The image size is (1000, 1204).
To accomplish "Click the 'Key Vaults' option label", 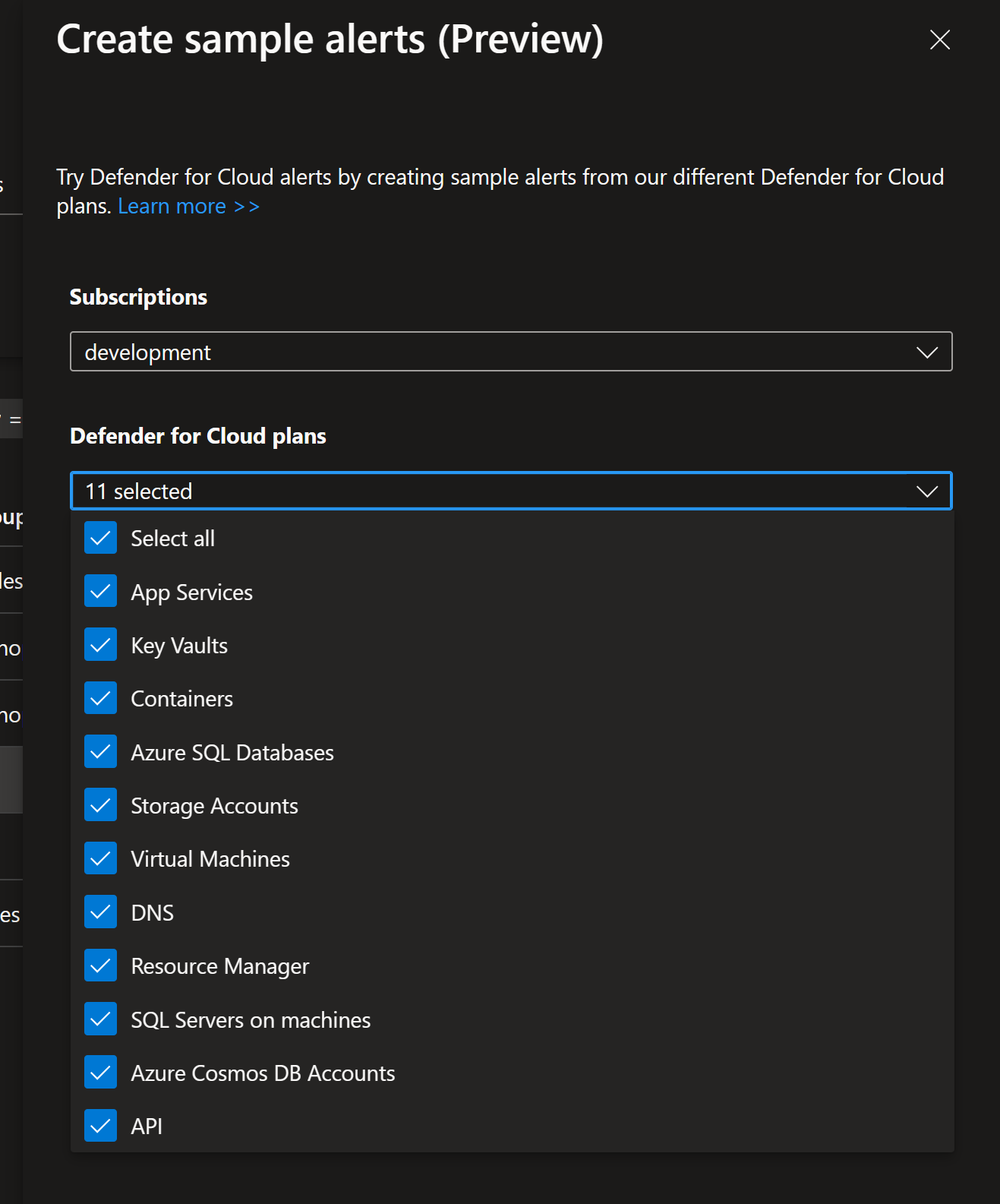I will point(179,646).
